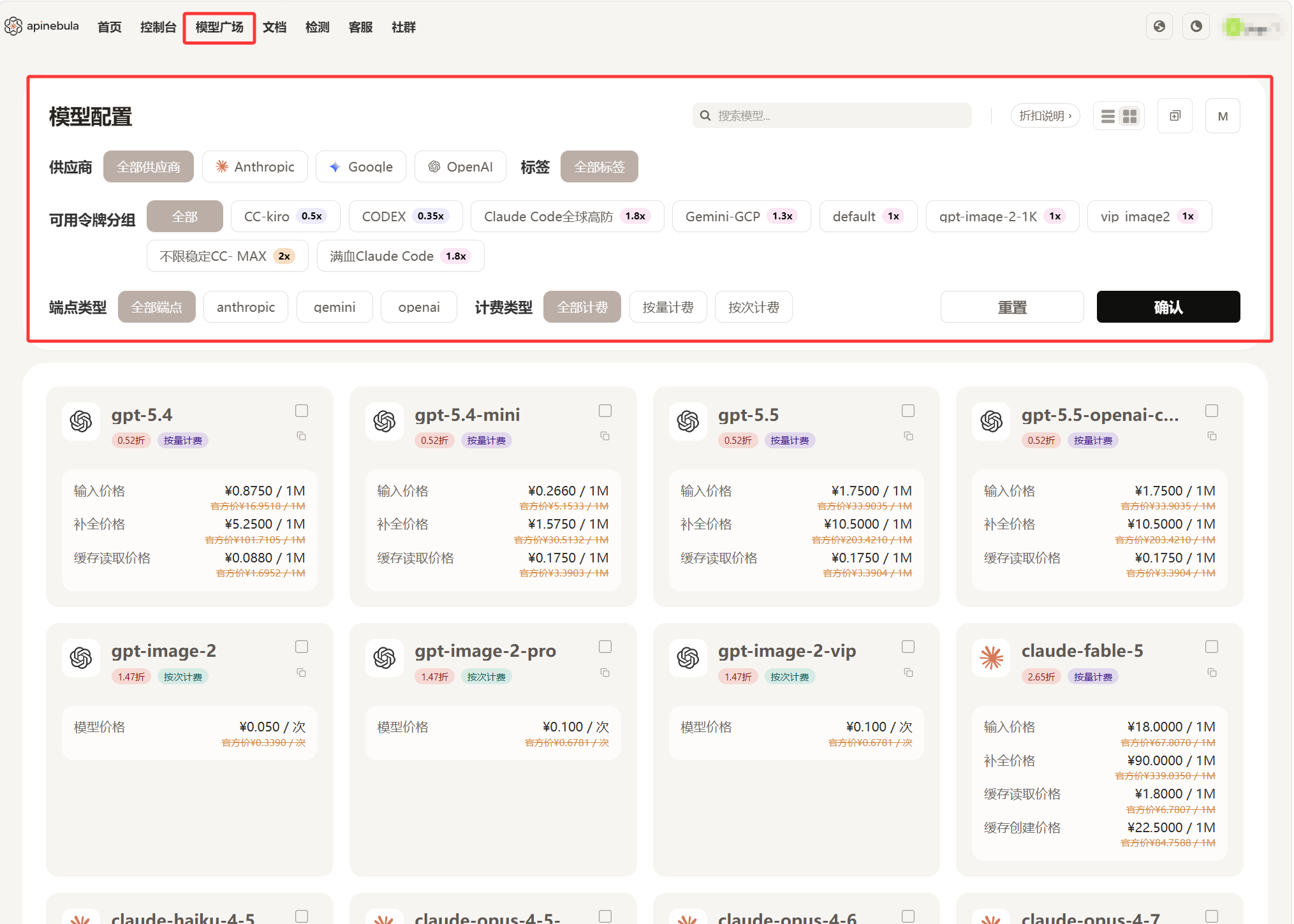The image size is (1294, 924).
Task: Switch to the grid view icon
Action: [x=1129, y=116]
